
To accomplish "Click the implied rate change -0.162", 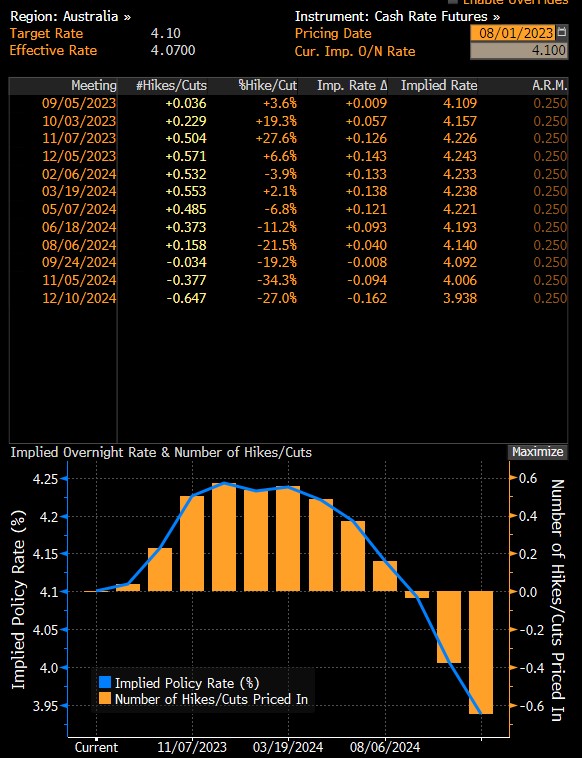I will coord(367,298).
